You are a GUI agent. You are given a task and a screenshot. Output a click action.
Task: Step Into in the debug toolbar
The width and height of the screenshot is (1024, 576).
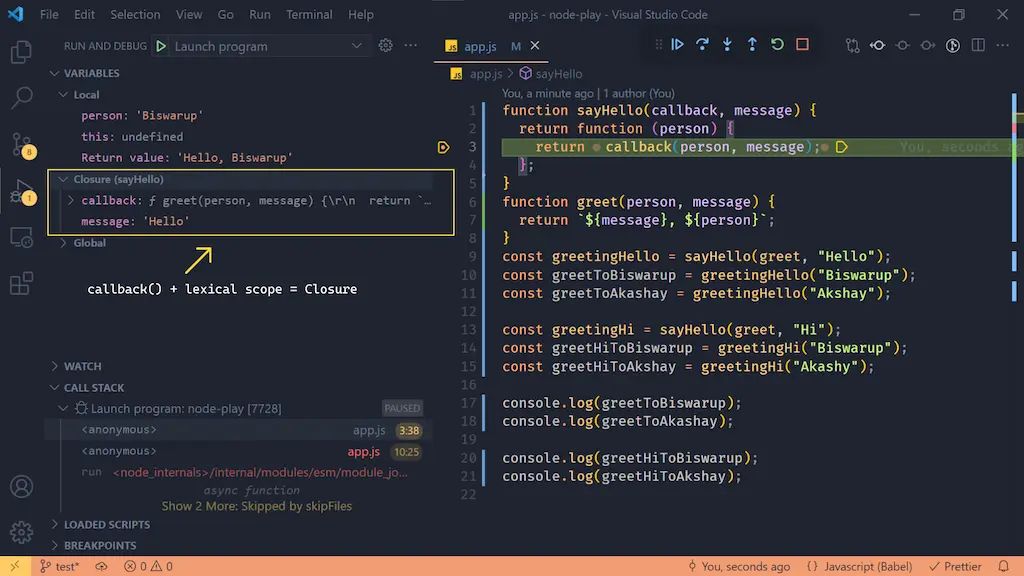(727, 44)
